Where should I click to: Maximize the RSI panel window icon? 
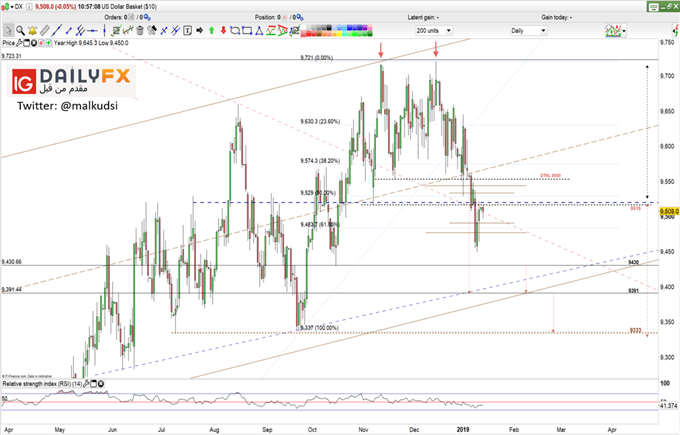click(94, 384)
